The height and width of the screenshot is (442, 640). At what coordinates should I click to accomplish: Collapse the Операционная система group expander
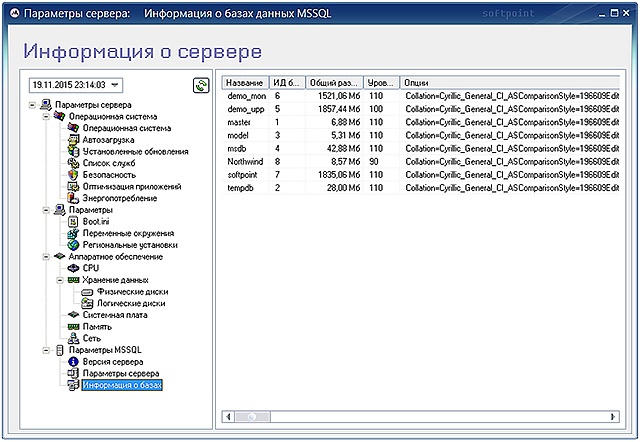coord(46,117)
